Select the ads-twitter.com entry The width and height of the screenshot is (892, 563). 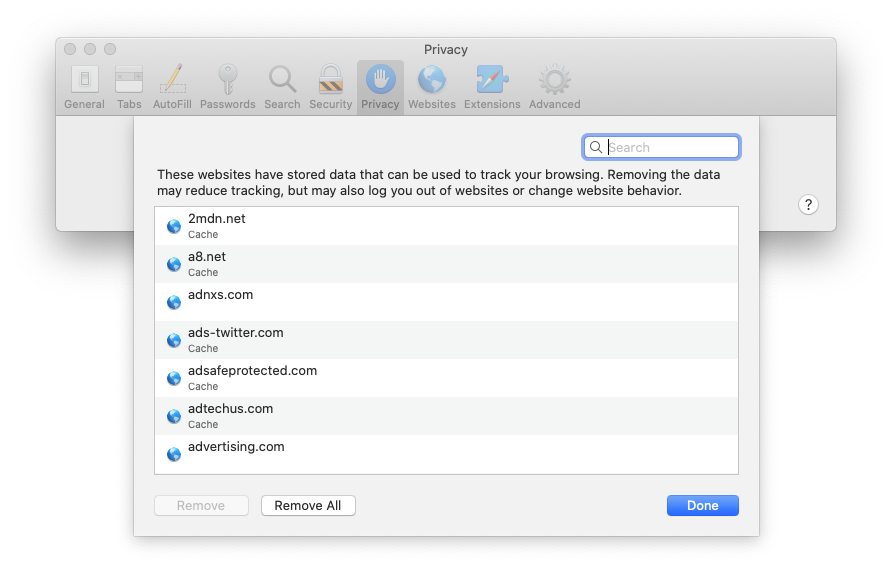447,340
